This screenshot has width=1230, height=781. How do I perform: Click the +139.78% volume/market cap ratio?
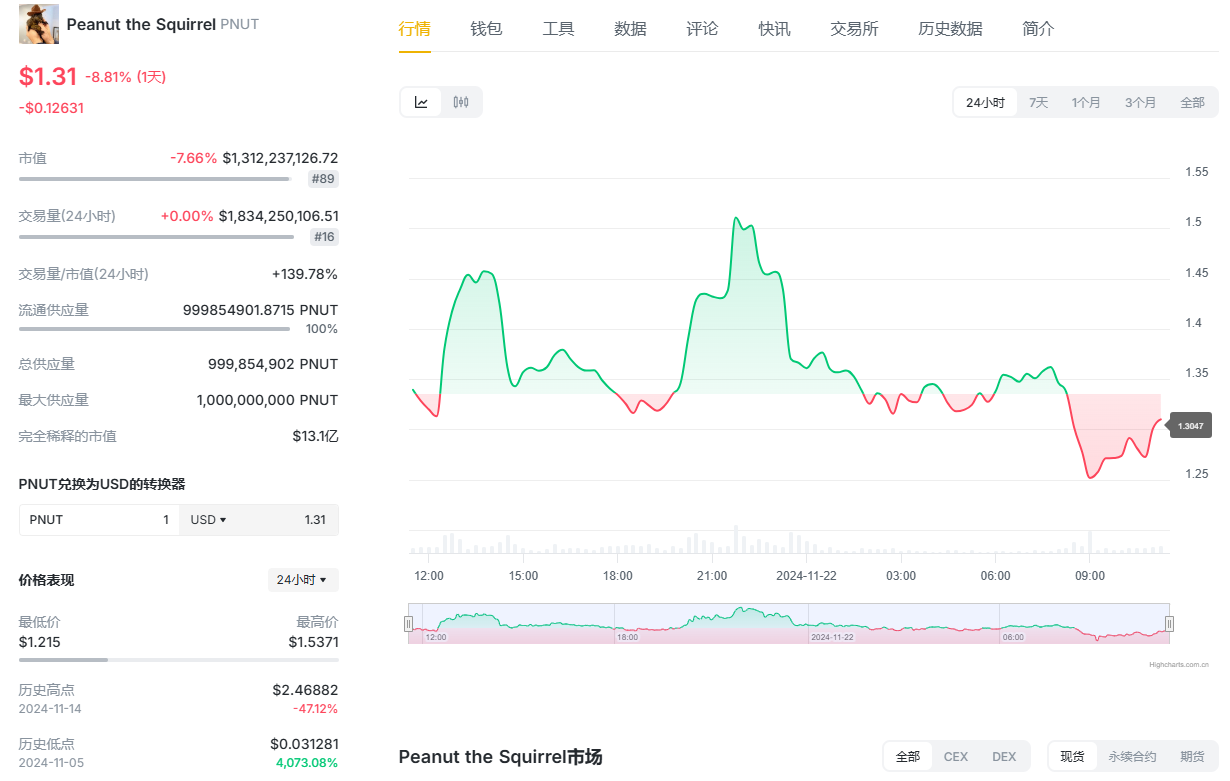point(305,274)
